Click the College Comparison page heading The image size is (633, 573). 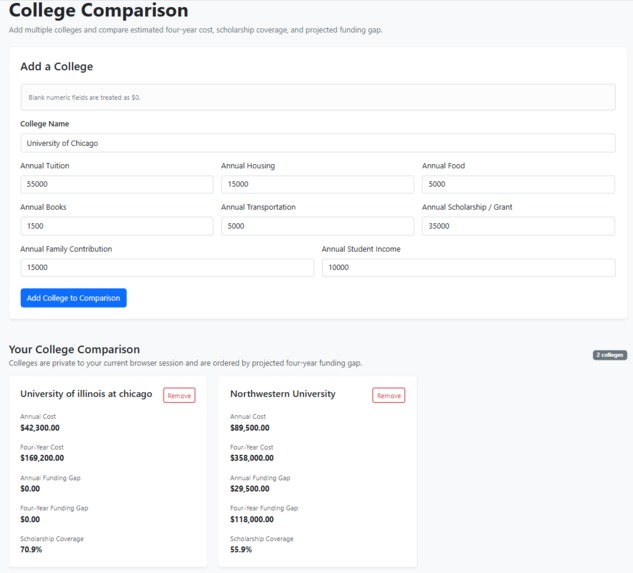(99, 10)
